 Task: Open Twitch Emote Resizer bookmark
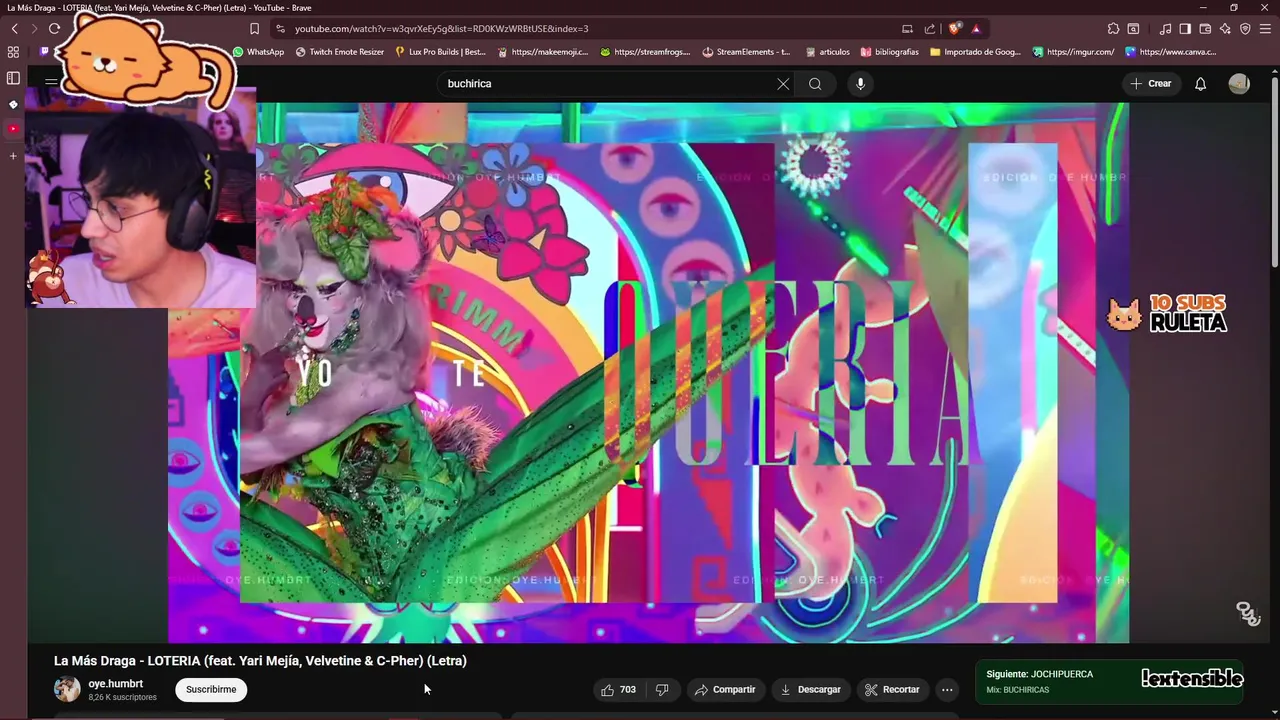click(x=340, y=52)
